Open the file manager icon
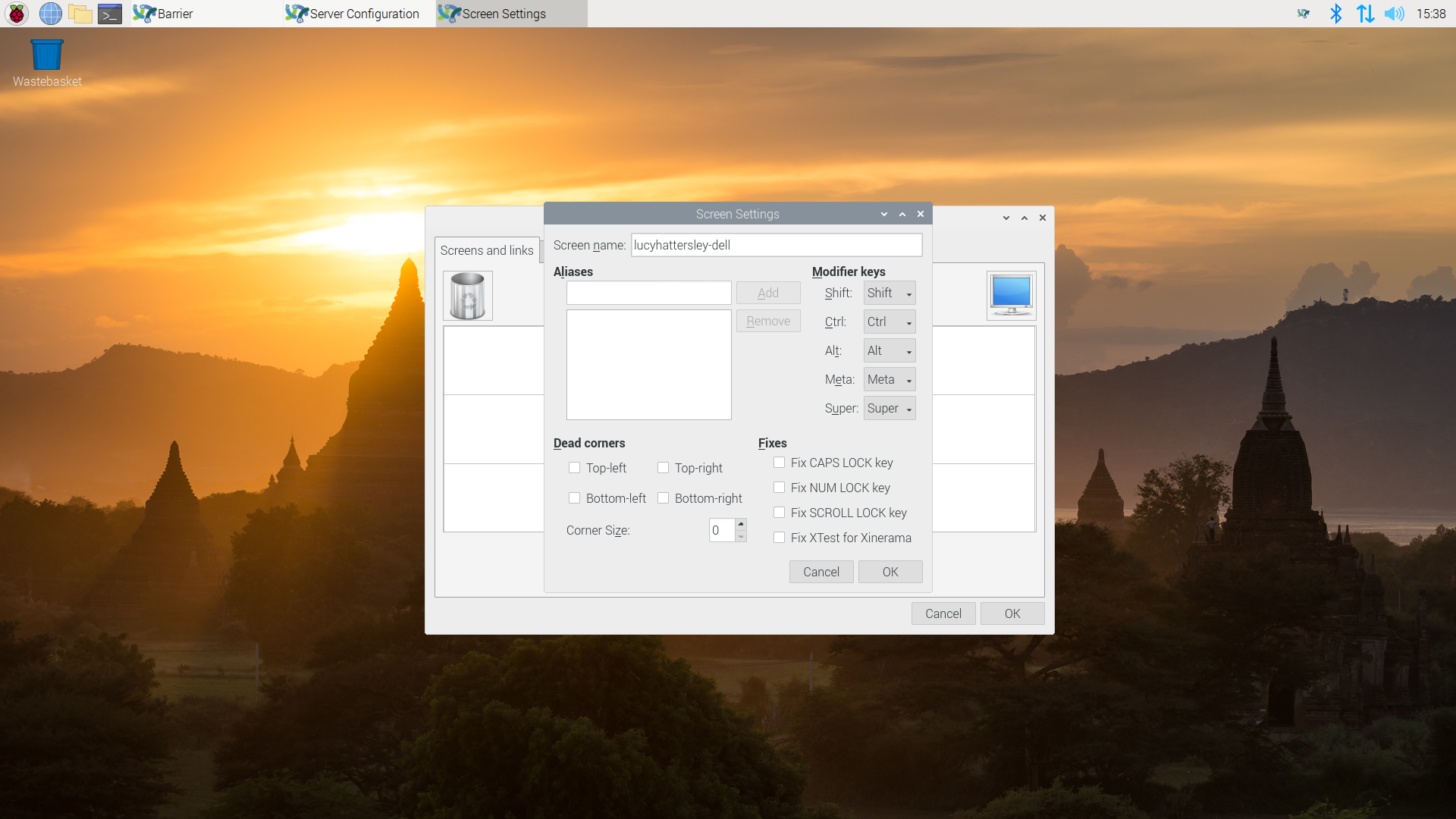This screenshot has width=1456, height=819. (80, 13)
